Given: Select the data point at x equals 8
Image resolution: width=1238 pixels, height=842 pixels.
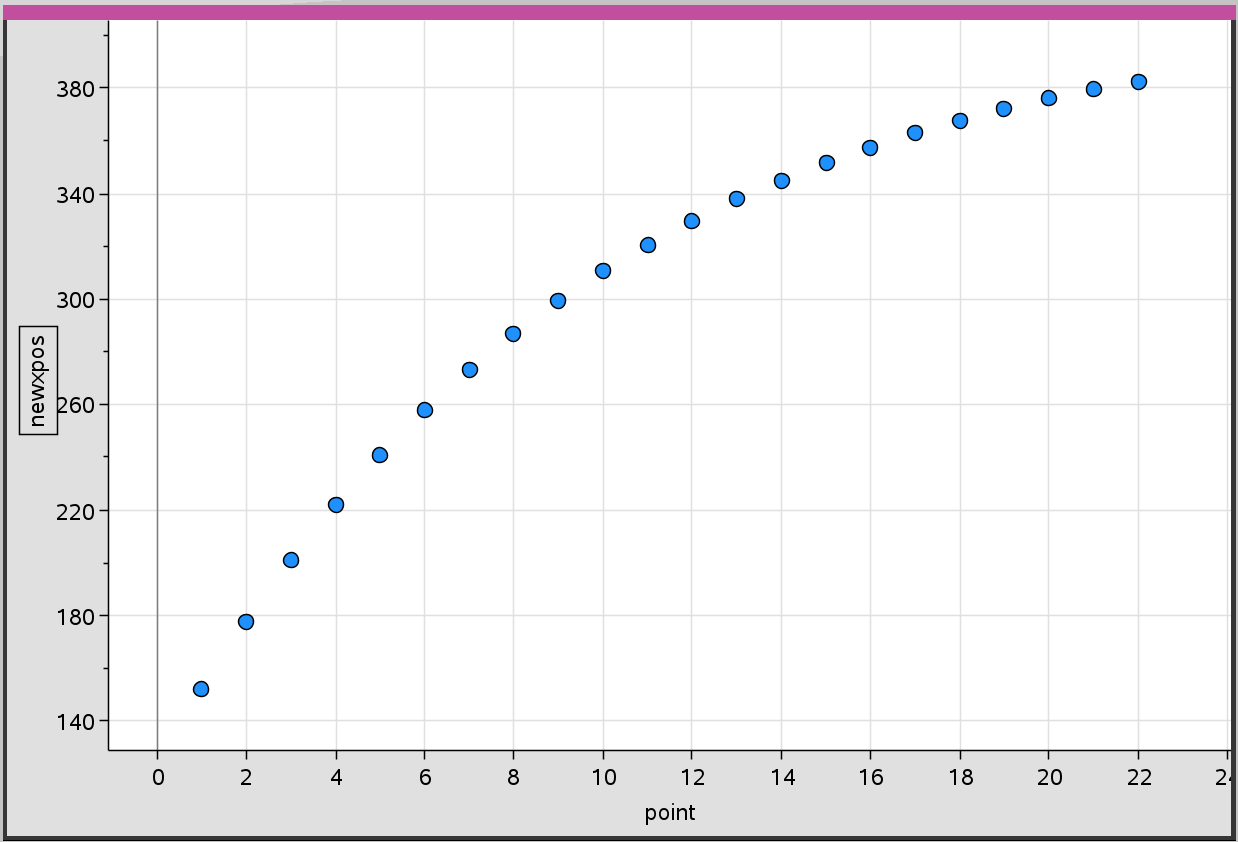Looking at the screenshot, I should coord(513,334).
